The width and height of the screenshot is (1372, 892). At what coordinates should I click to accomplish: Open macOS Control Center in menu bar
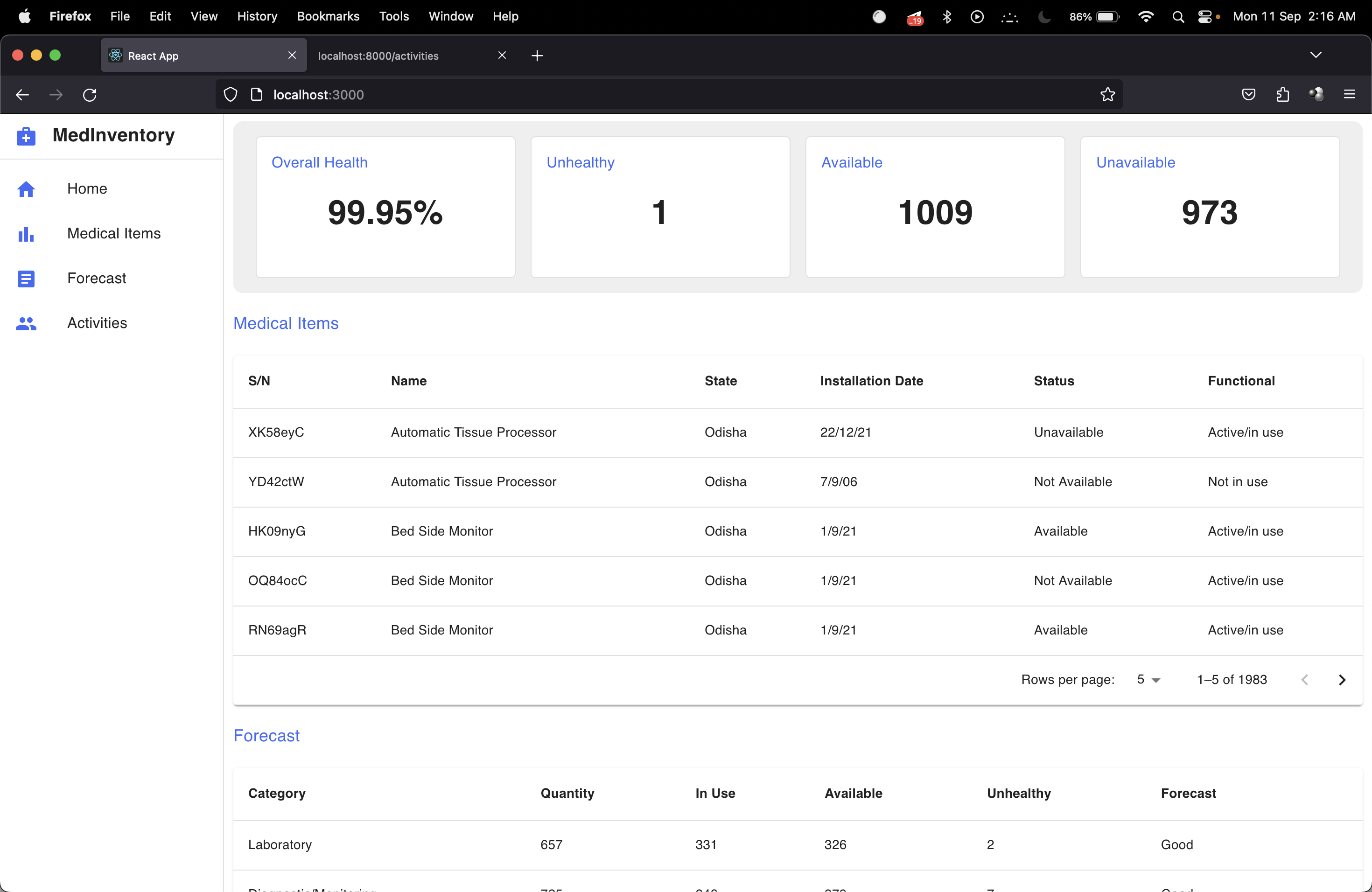coord(1205,17)
